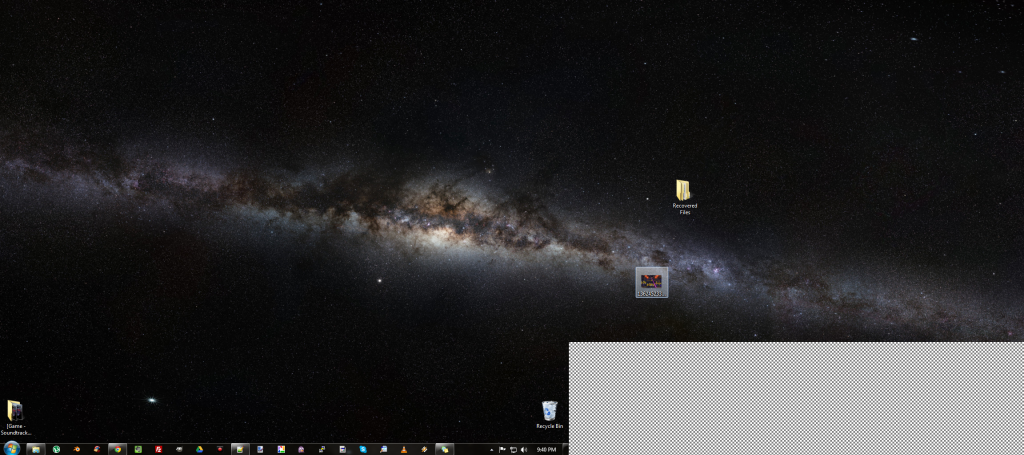Select the Recycle Bin desktop icon
Screen dimensions: 1024x455
pyautogui.click(x=550, y=415)
